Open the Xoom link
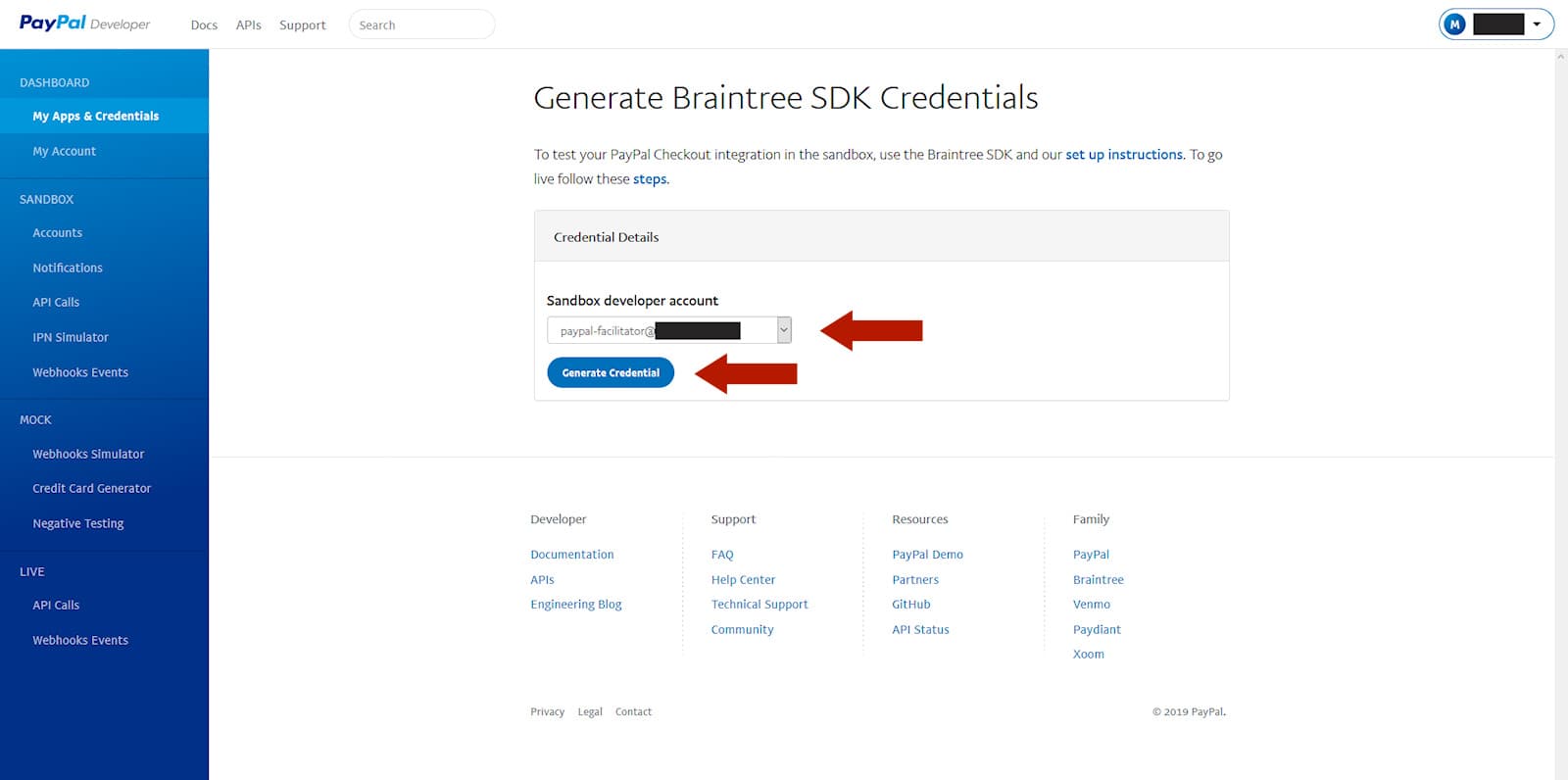The image size is (1568, 780). click(1088, 654)
